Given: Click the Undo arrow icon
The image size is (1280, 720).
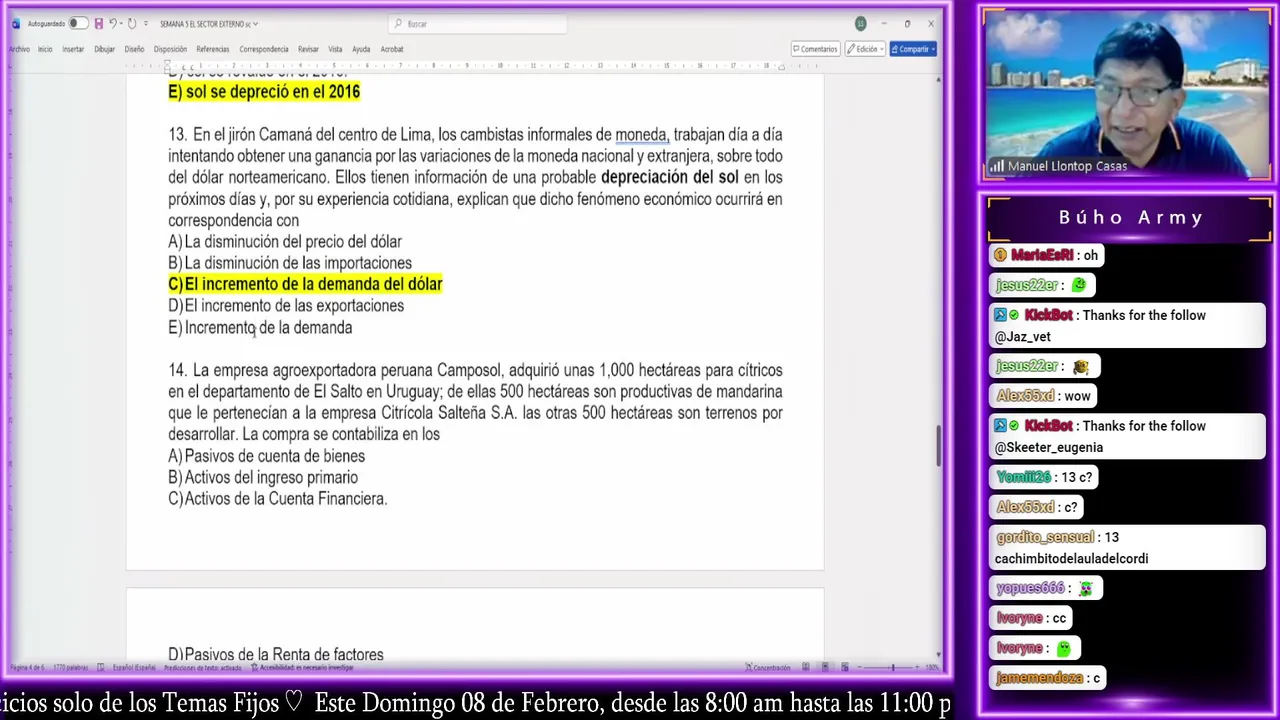Looking at the screenshot, I should [x=113, y=23].
